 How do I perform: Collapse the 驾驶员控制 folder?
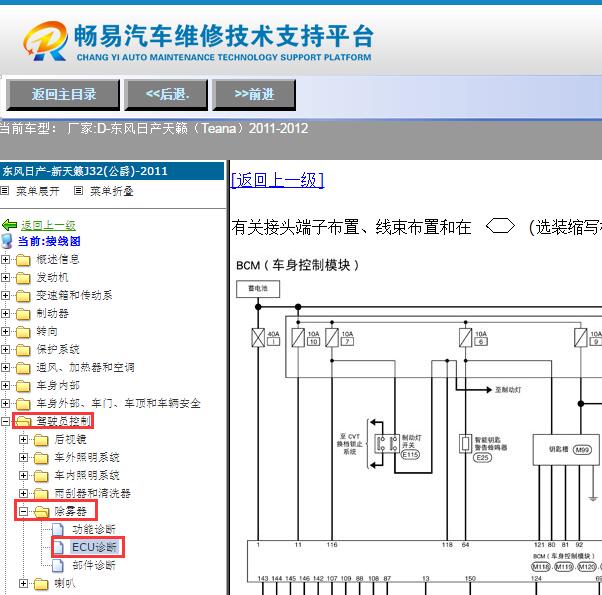(5, 421)
